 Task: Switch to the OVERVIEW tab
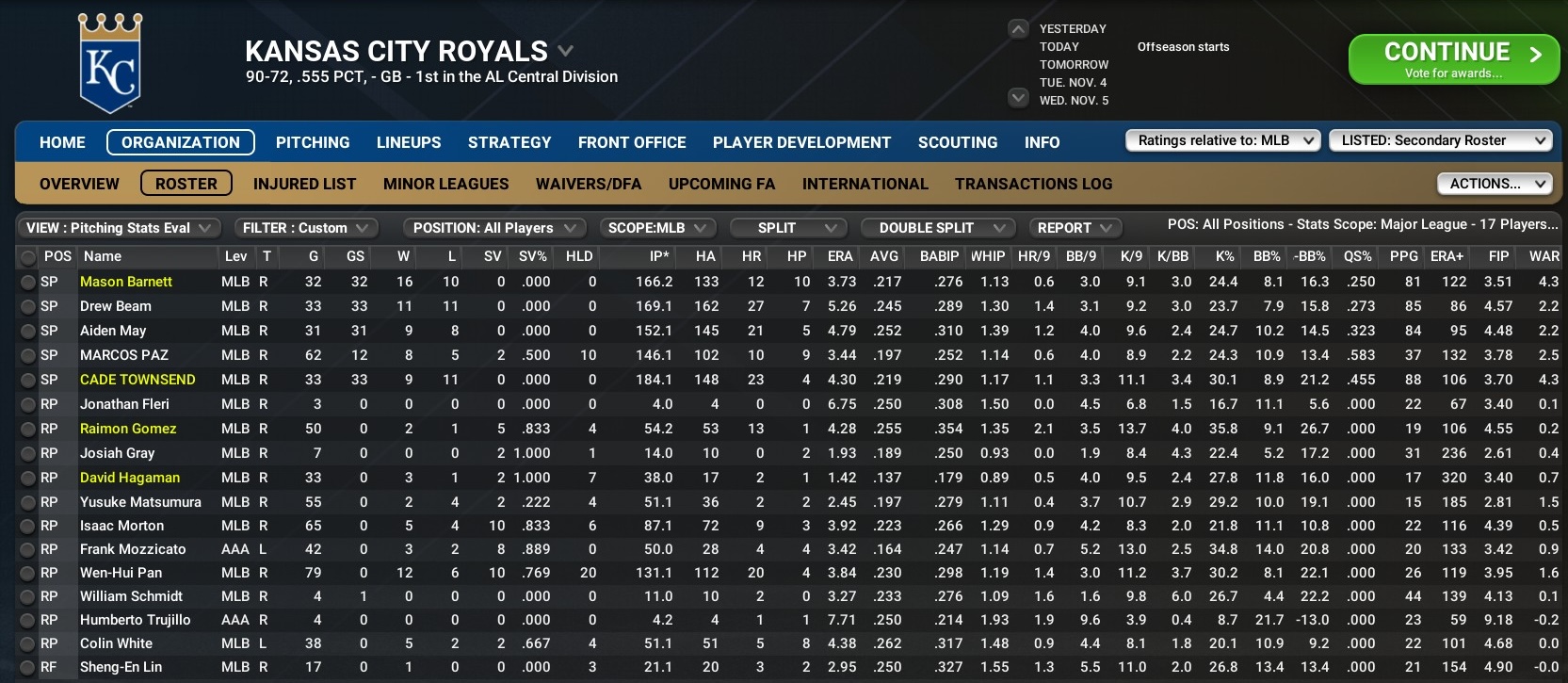tap(79, 184)
